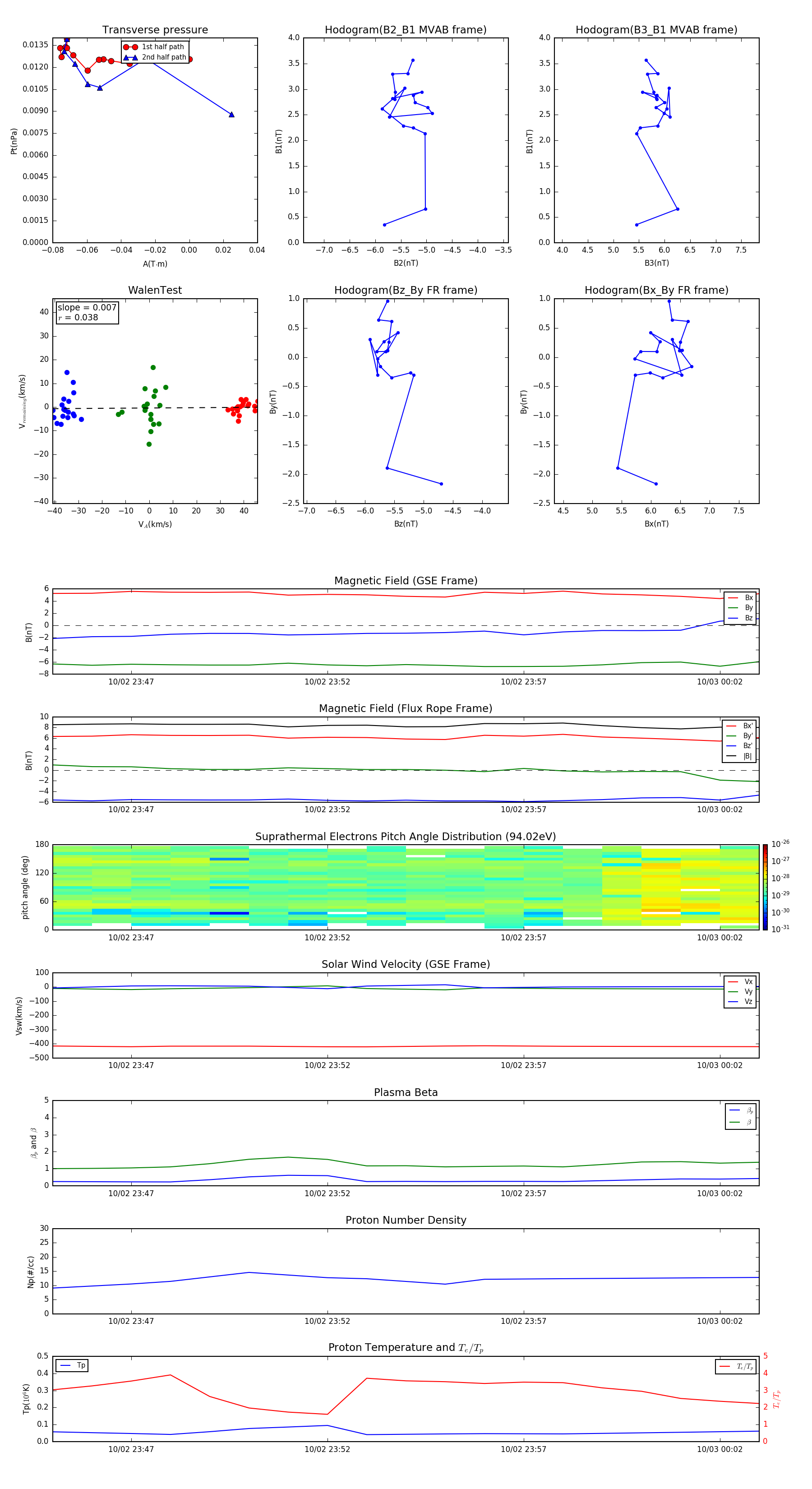The height and width of the screenshot is (1489, 812).
Task: Select the Bx' entry in Flux Rope legend
Action: (740, 726)
